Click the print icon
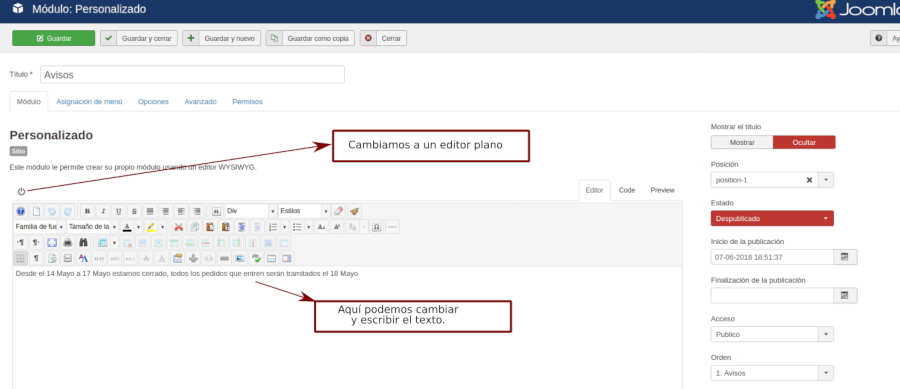The width and height of the screenshot is (900, 389). [68, 243]
